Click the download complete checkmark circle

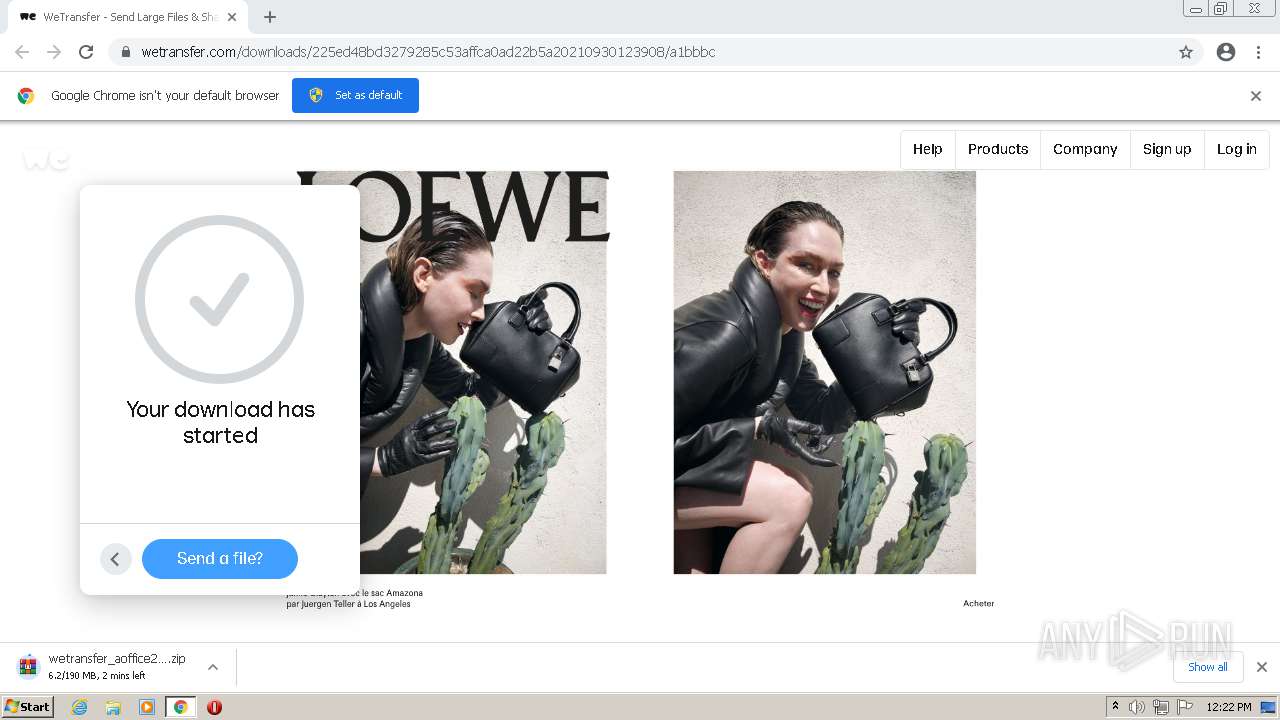(x=219, y=299)
